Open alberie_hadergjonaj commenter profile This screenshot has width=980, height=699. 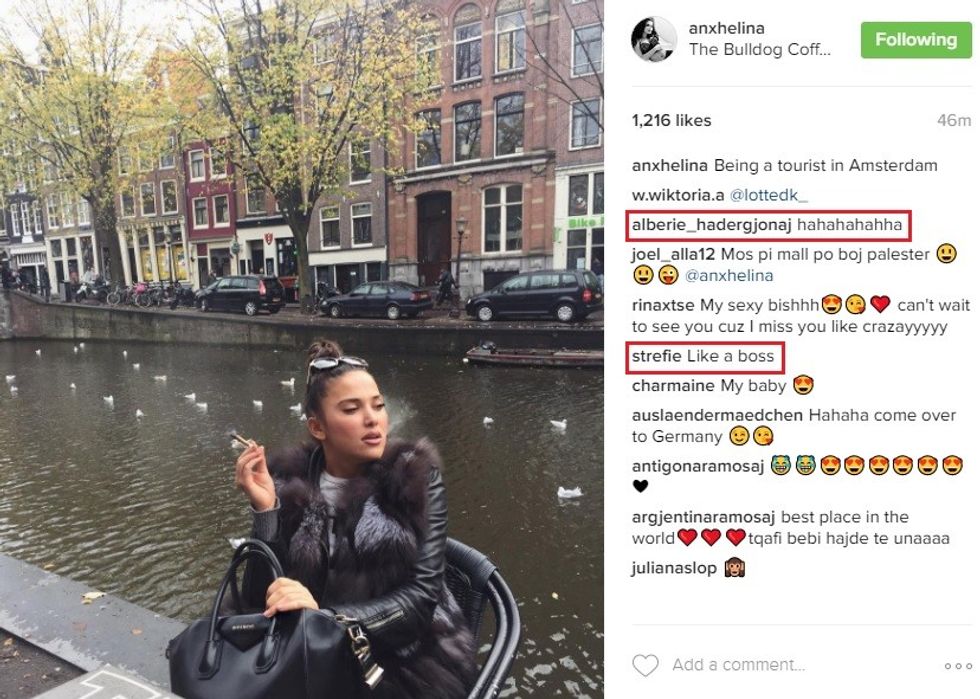[711, 225]
